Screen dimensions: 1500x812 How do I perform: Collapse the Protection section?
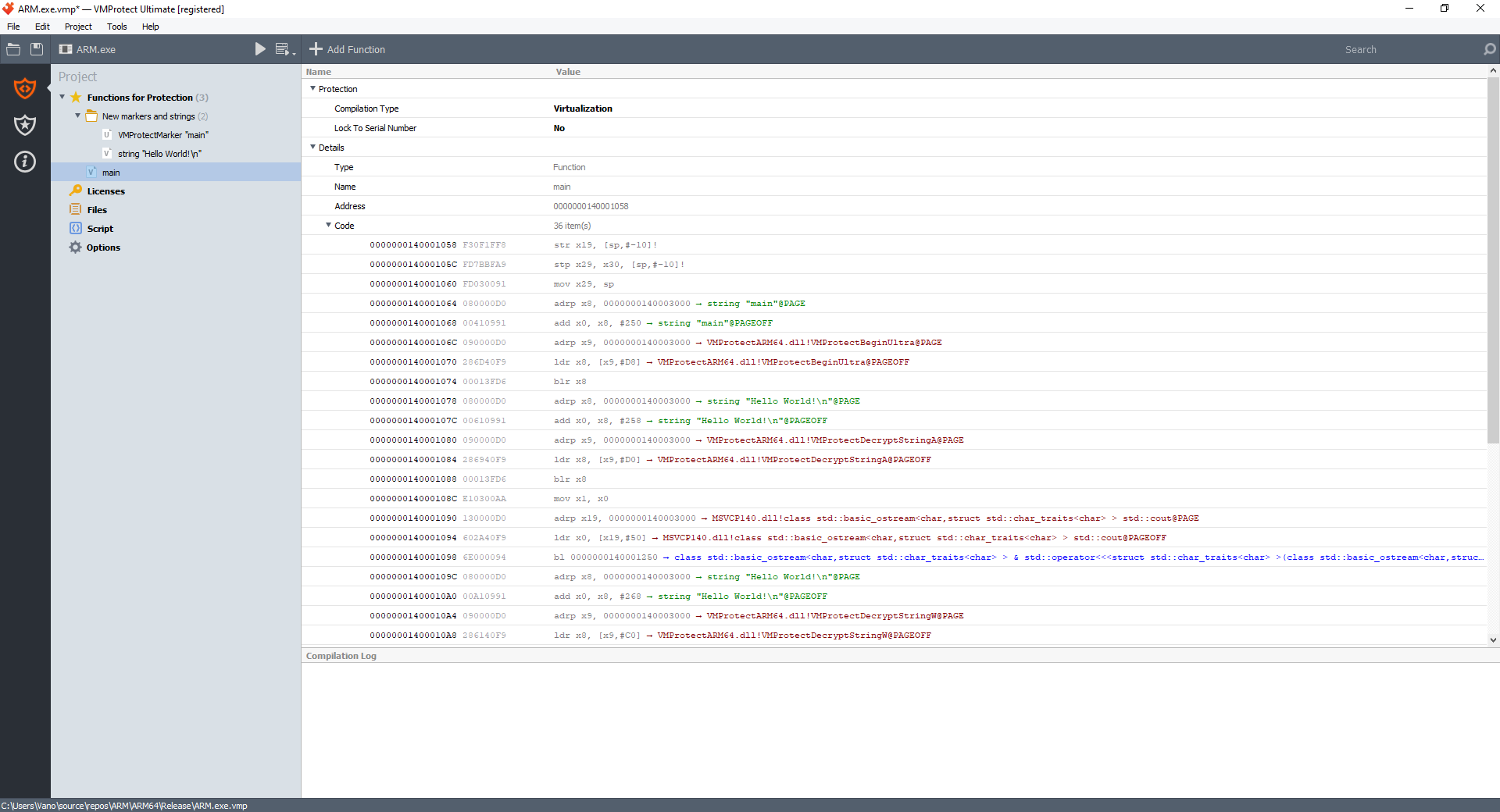313,88
